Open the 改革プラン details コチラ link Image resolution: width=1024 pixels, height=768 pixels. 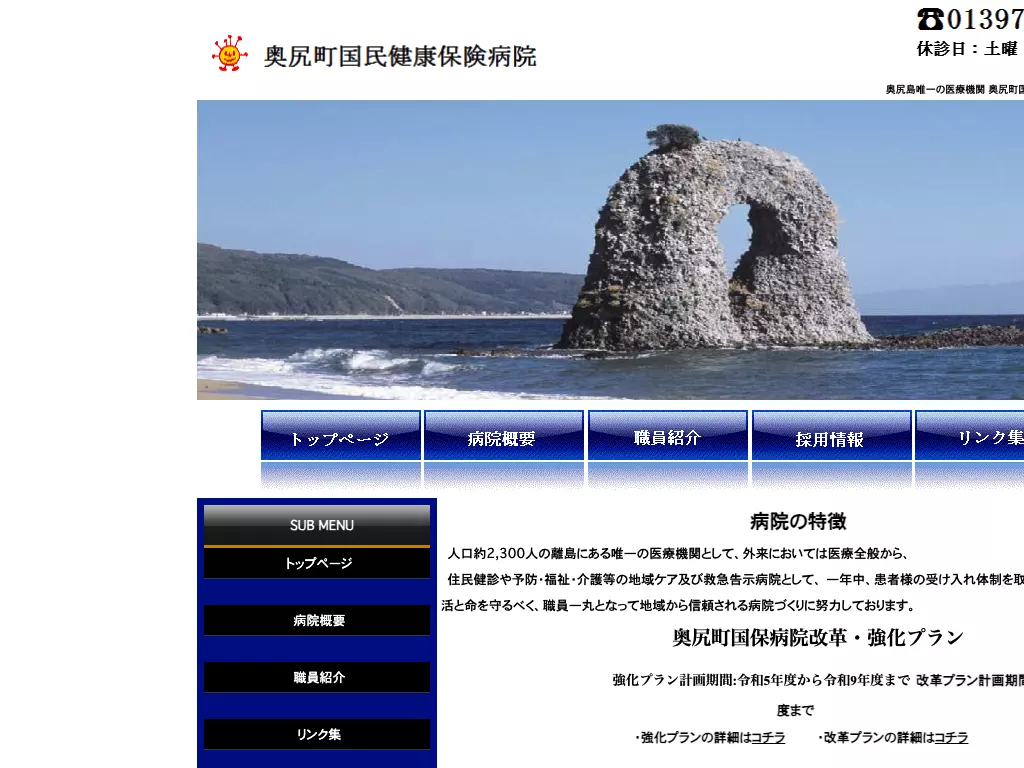tap(951, 737)
